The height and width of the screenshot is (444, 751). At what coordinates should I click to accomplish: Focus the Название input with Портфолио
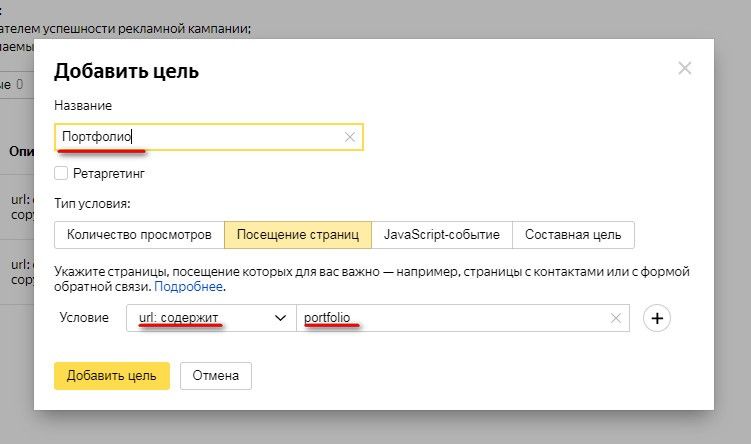click(x=200, y=137)
